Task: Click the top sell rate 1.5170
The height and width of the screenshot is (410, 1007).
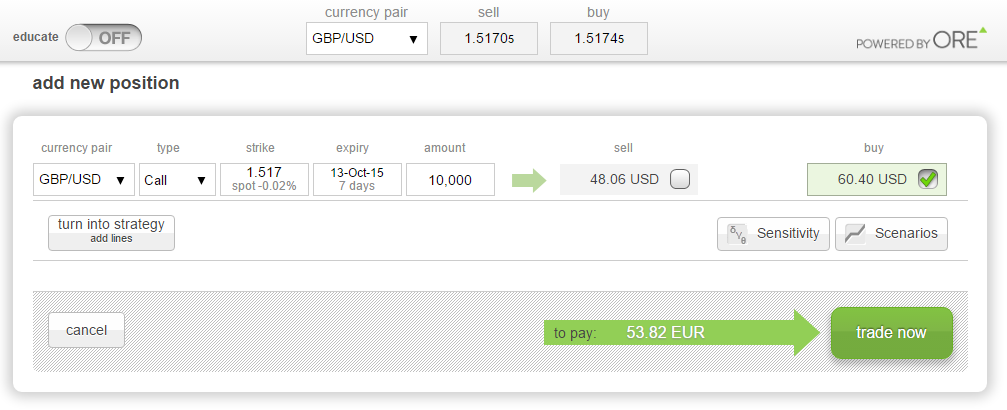Action: coord(489,39)
